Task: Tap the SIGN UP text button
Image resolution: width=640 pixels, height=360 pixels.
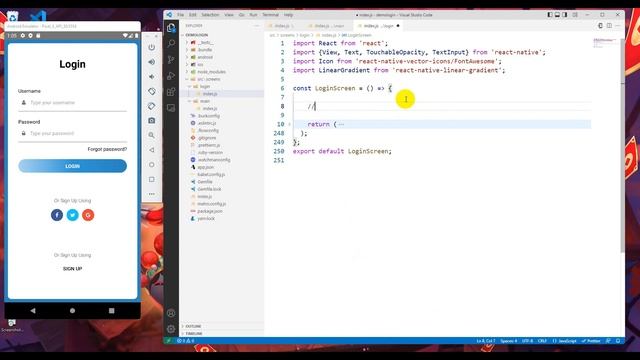Action: (x=72, y=269)
